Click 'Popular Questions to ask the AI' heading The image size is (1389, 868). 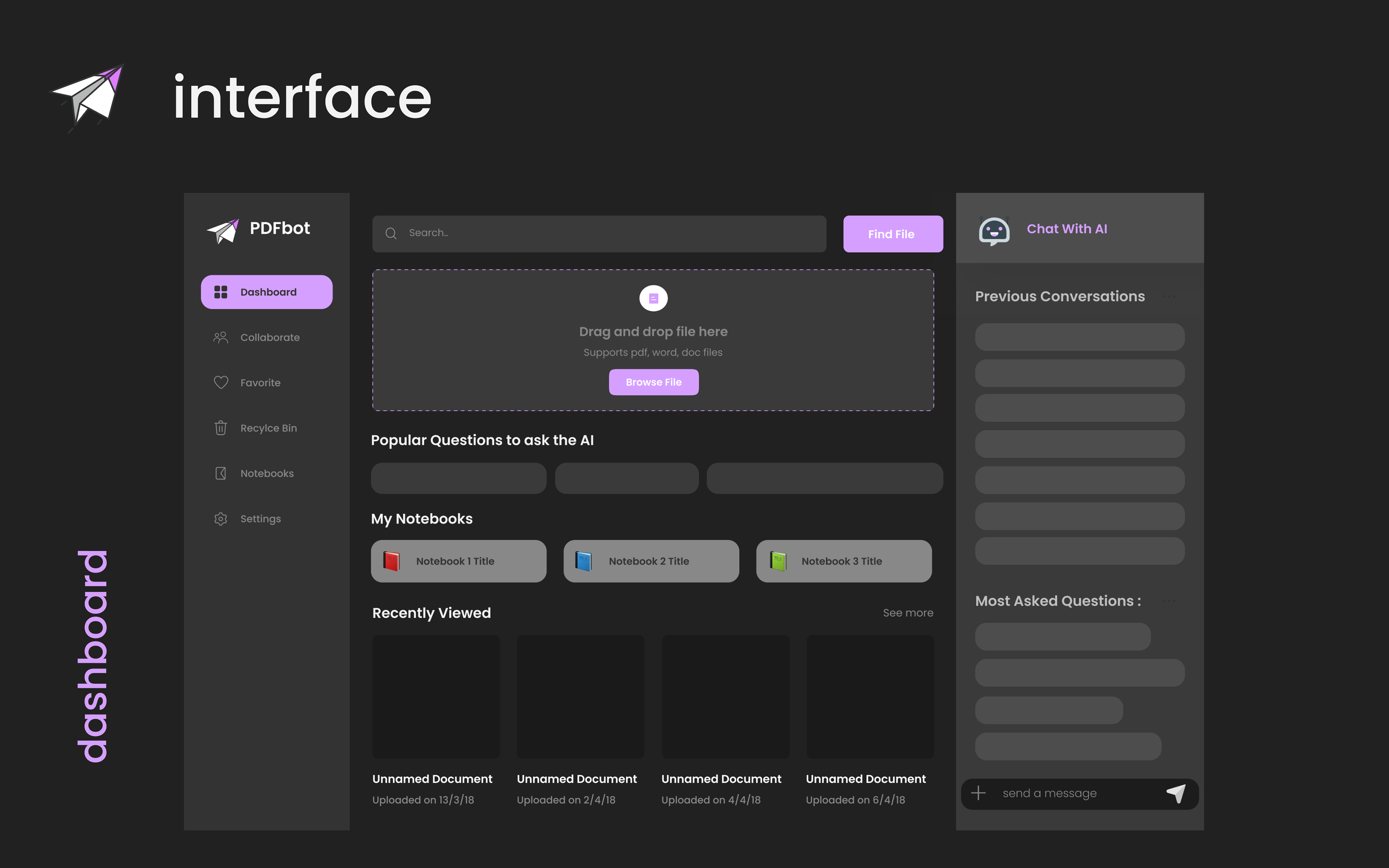pos(482,440)
